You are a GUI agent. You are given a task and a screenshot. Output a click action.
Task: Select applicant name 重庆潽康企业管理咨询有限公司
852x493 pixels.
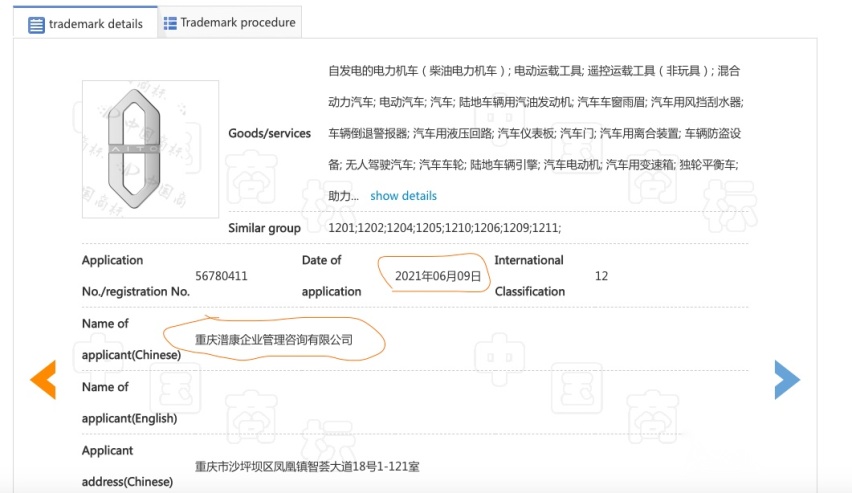click(274, 340)
